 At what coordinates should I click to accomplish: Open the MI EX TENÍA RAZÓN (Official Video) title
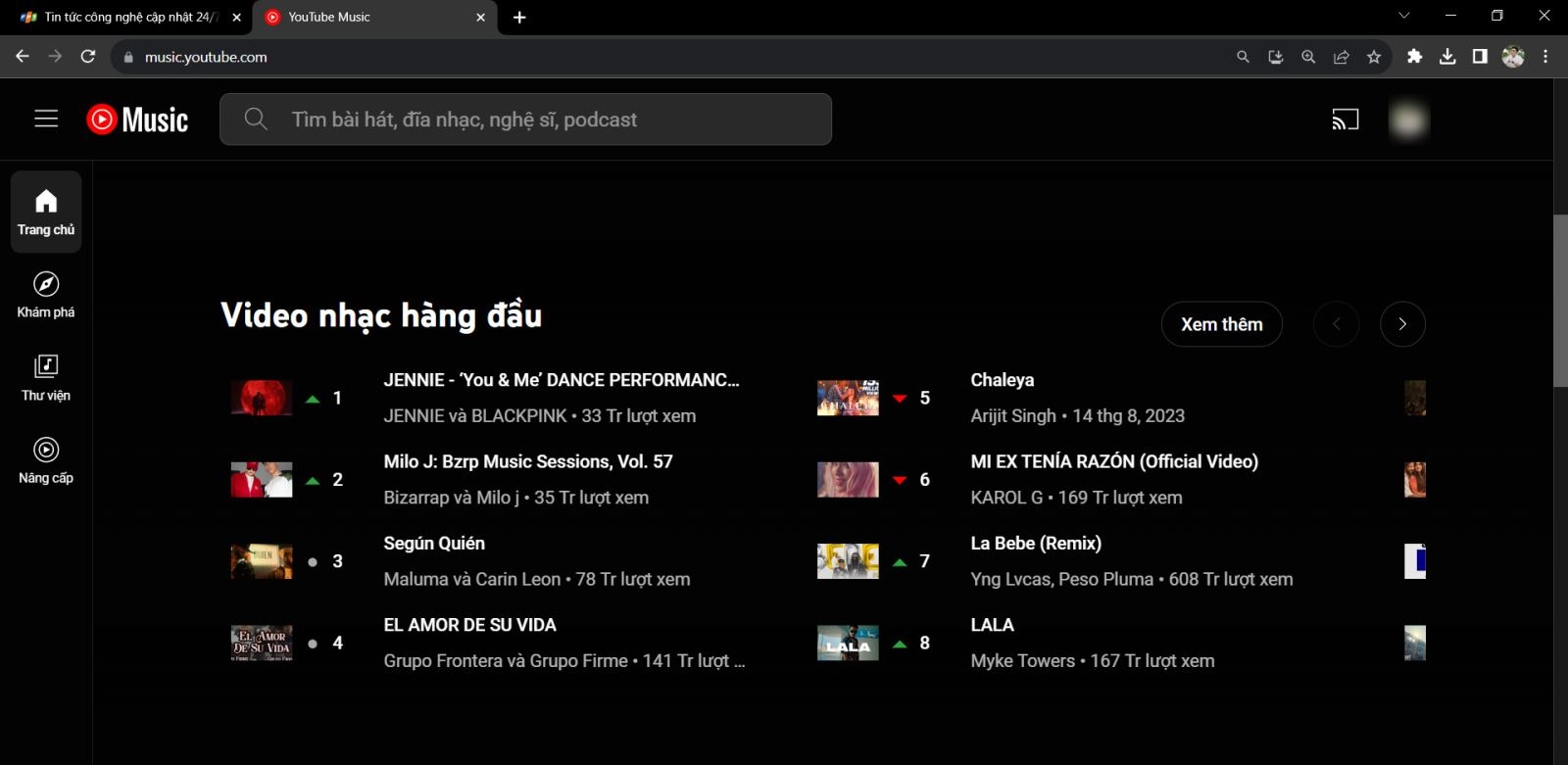pyautogui.click(x=1114, y=461)
